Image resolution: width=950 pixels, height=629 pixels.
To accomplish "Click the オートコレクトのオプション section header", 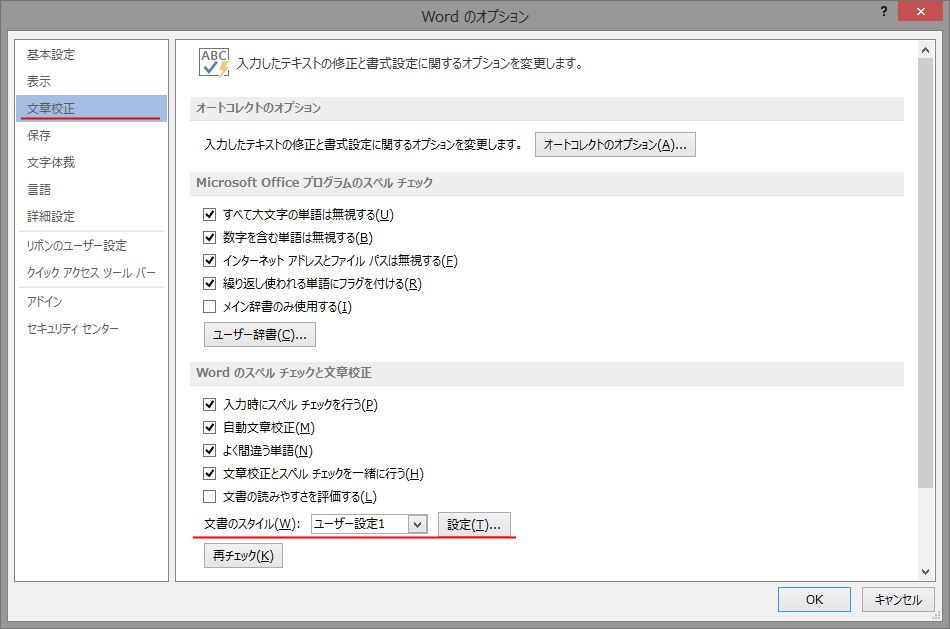I will pos(546,108).
